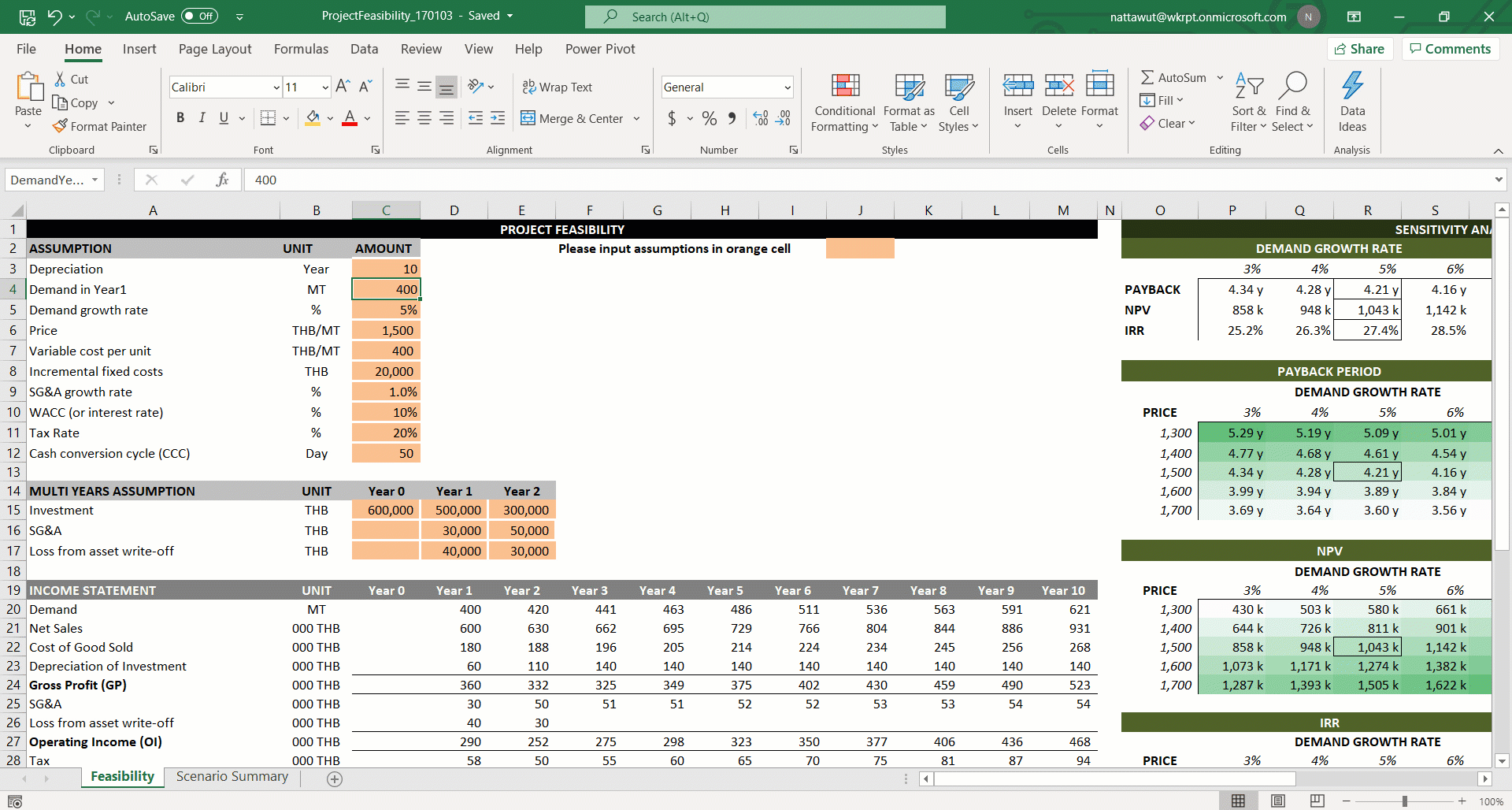1512x810 pixels.
Task: Toggle the AutoSave switch
Action: 200,16
